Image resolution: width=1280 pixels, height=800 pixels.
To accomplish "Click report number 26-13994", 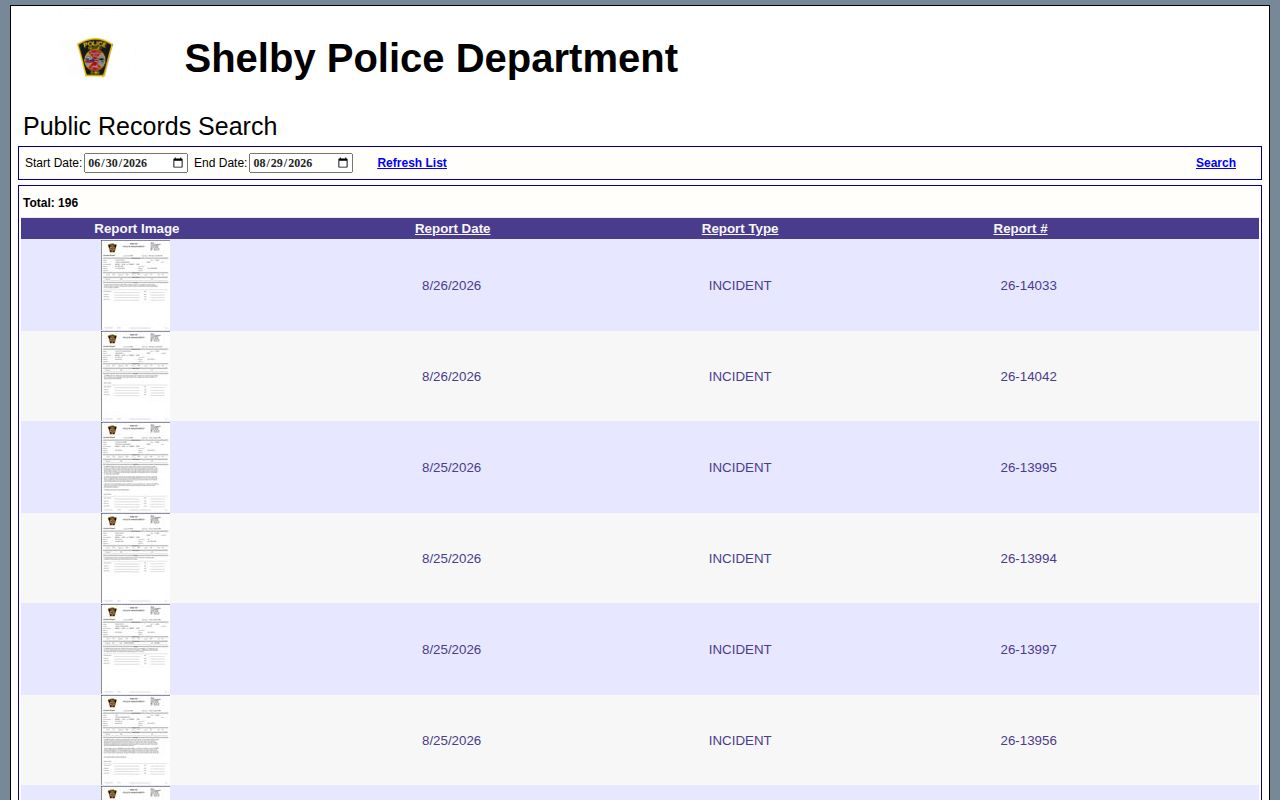I will click(x=1028, y=559).
